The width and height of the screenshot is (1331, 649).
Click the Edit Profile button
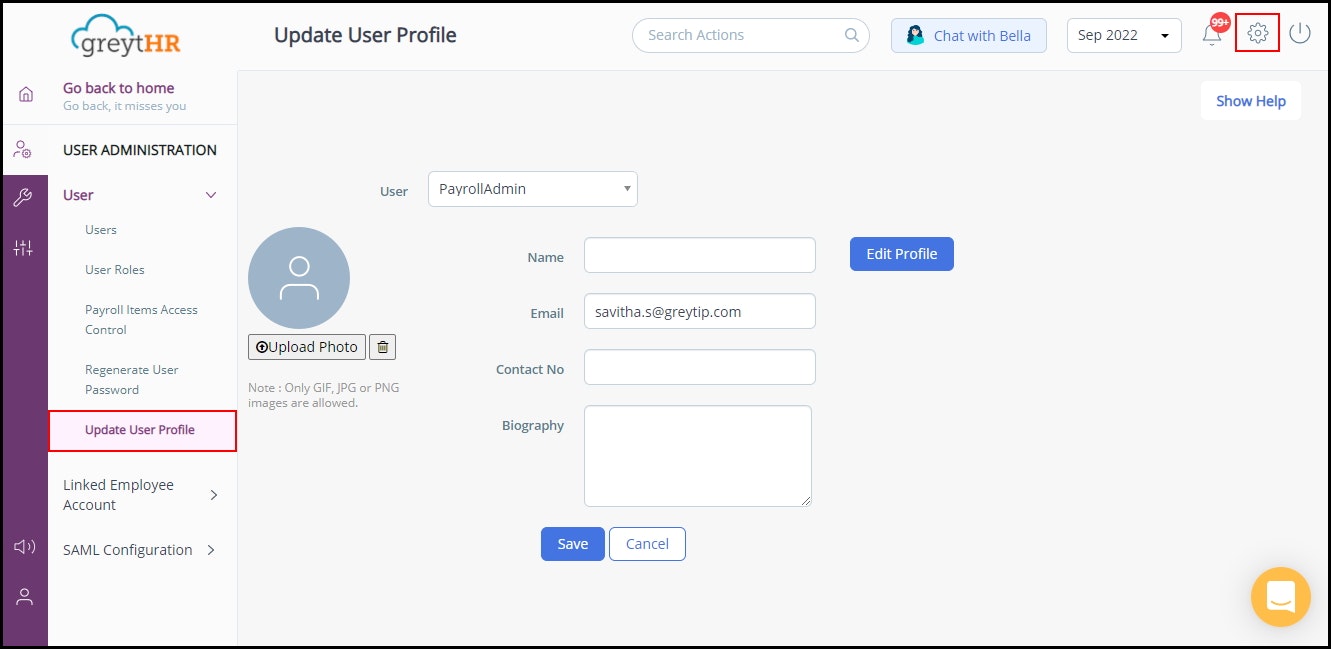click(901, 254)
